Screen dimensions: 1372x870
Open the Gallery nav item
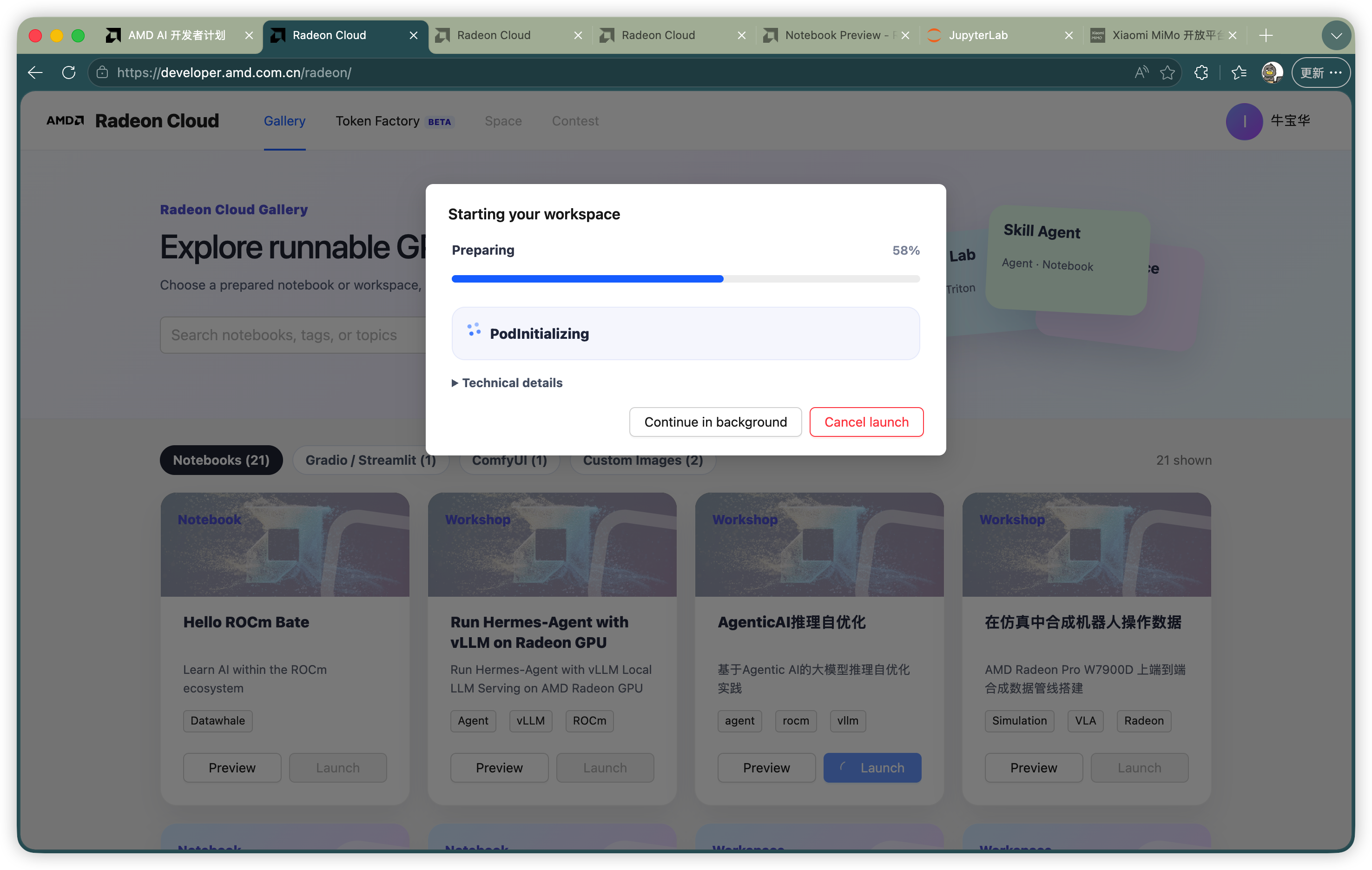click(284, 121)
